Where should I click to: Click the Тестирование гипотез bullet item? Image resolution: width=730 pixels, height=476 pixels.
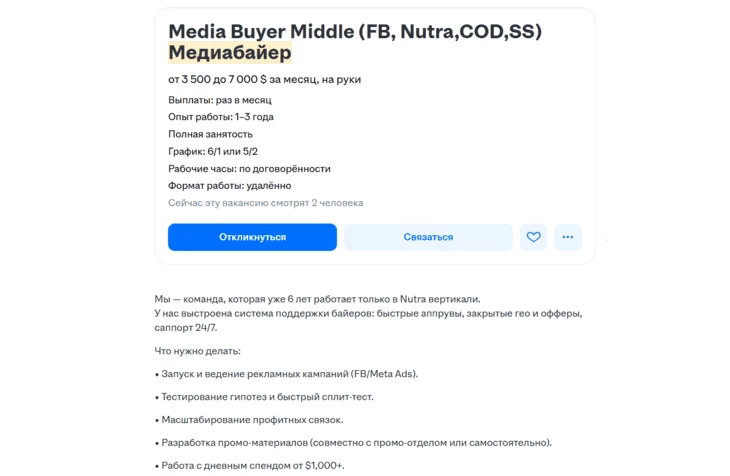[266, 397]
